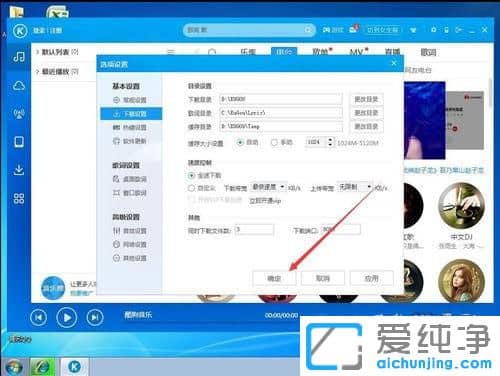The image size is (500, 376).
Task: Open 窗口歌词 in the settings sidebar
Action: point(130,193)
